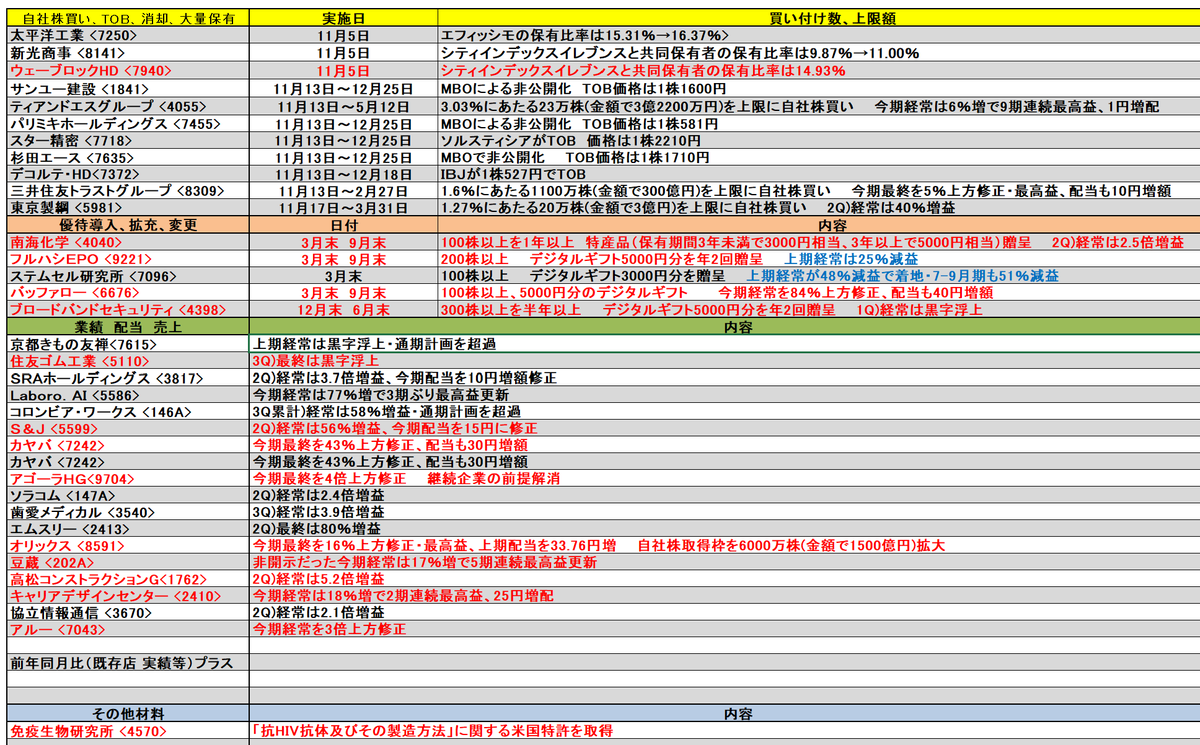Click the ソルスティシアがTOB 価格は1株2210円 cell

click(x=818, y=140)
